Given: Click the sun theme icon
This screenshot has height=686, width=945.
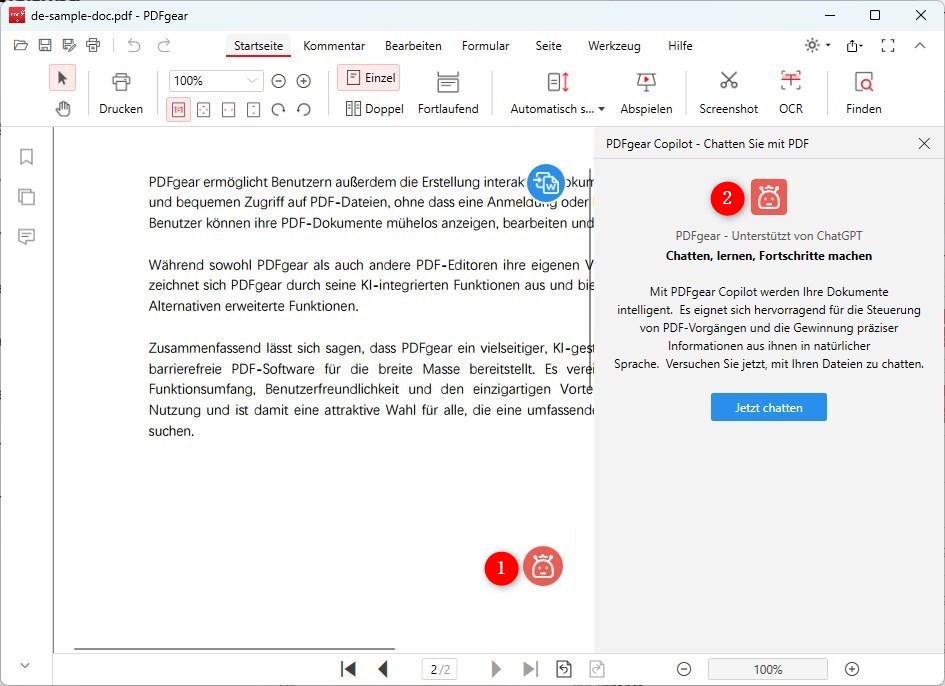Looking at the screenshot, I should [812, 45].
